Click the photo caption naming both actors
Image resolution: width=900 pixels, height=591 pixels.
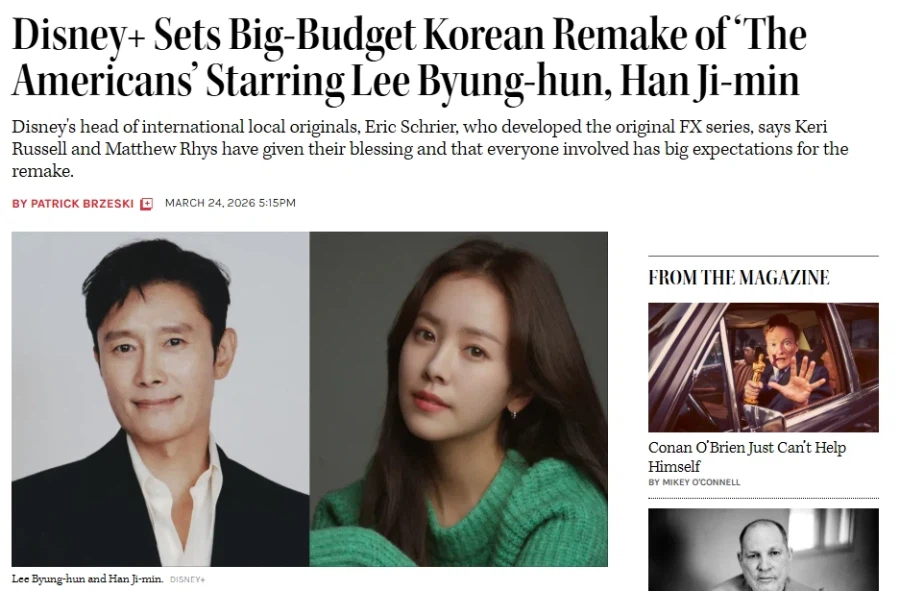[87, 579]
